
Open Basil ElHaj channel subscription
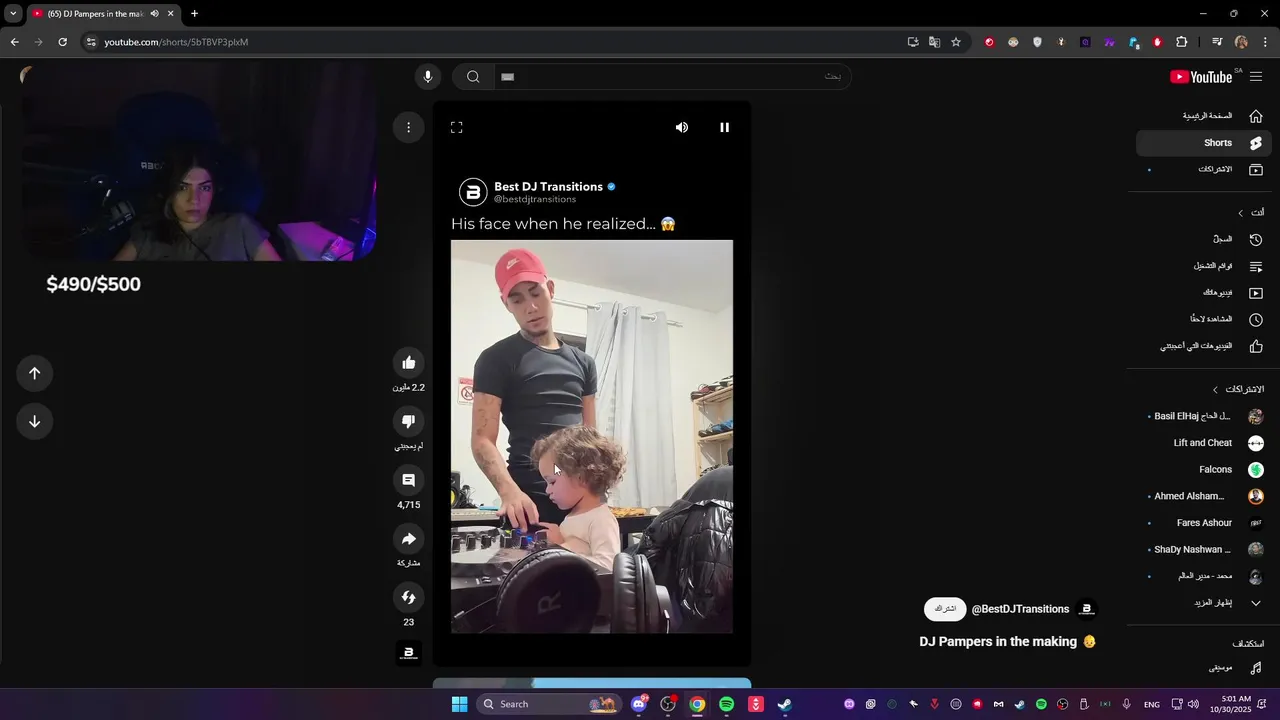pyautogui.click(x=1205, y=416)
